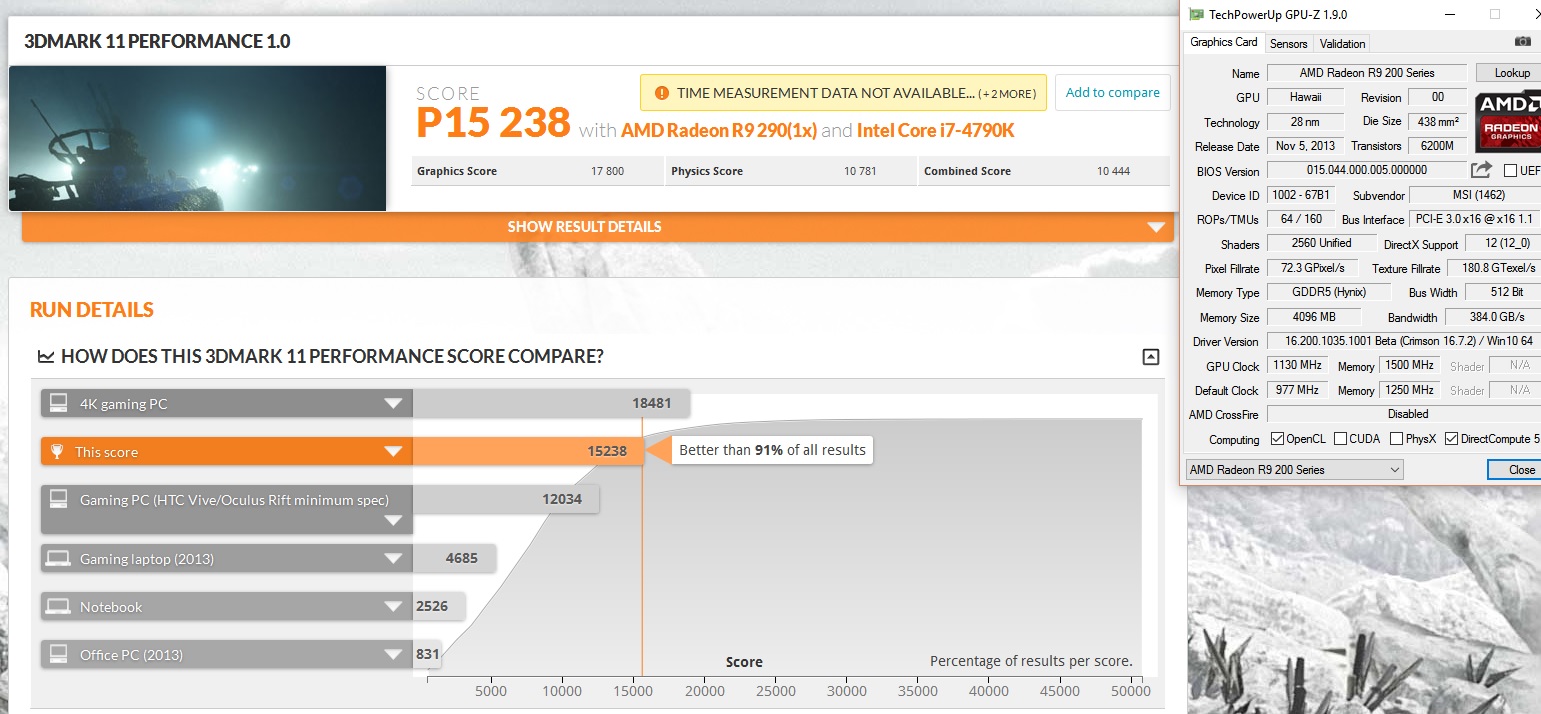The height and width of the screenshot is (714, 1541).
Task: Click the Default Clock 977 MHz field
Action: 1297,390
